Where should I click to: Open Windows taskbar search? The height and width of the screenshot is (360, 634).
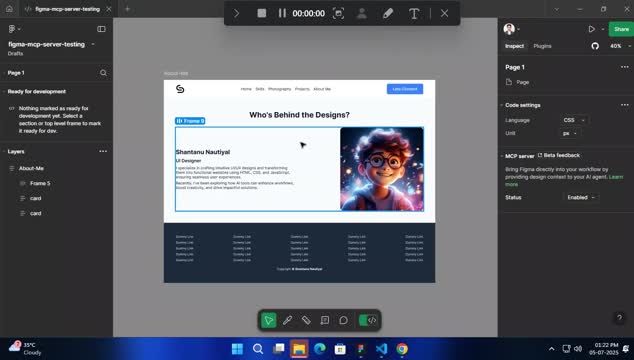(x=258, y=349)
